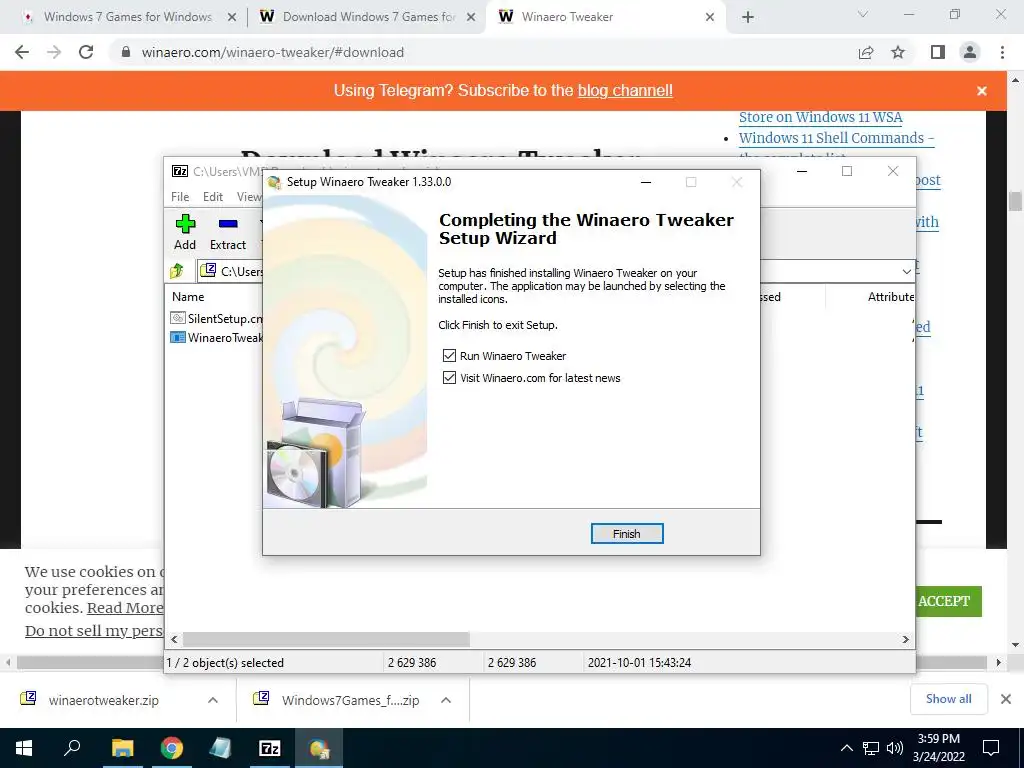
Task: Uncheck Run Winaero Tweaker checkbox
Action: 449,356
